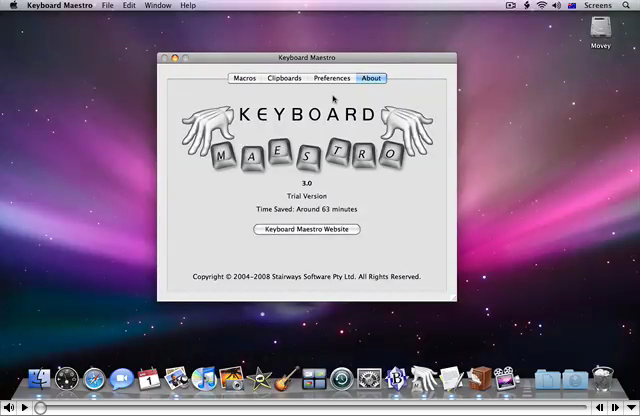
Task: Open TextEdit paper icon in Dock
Action: [x=451, y=379]
